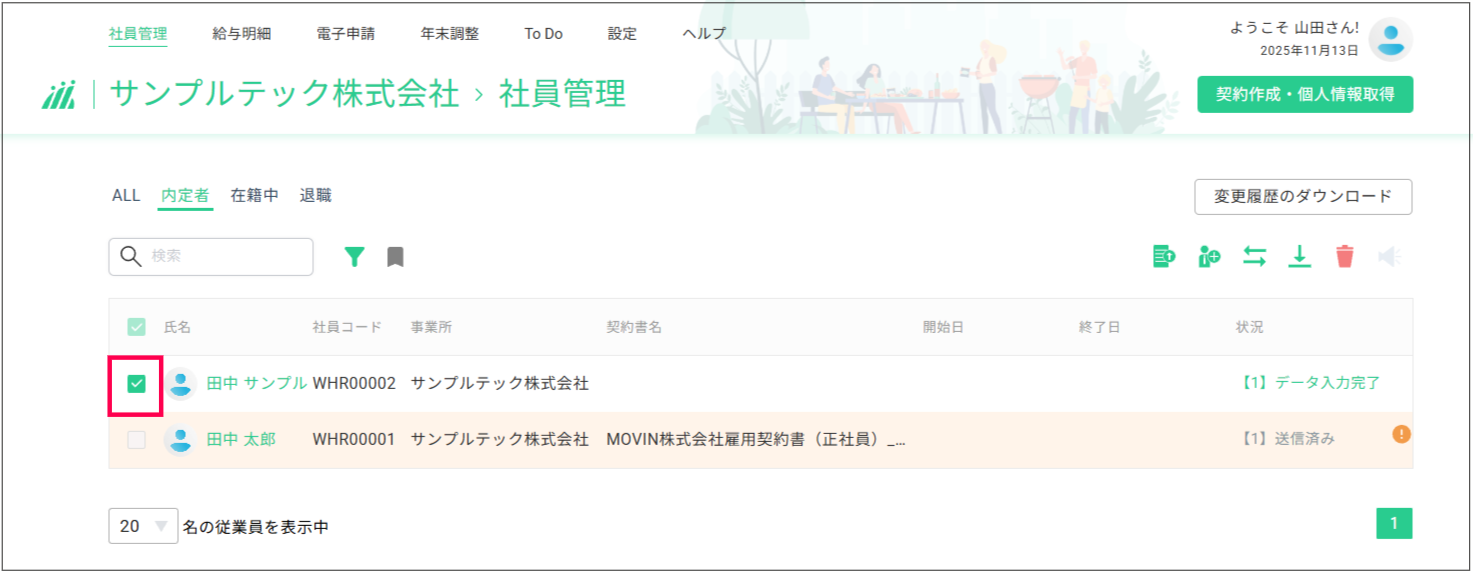The height and width of the screenshot is (573, 1473).
Task: Switch to the 在籍中 tab
Action: click(x=255, y=196)
